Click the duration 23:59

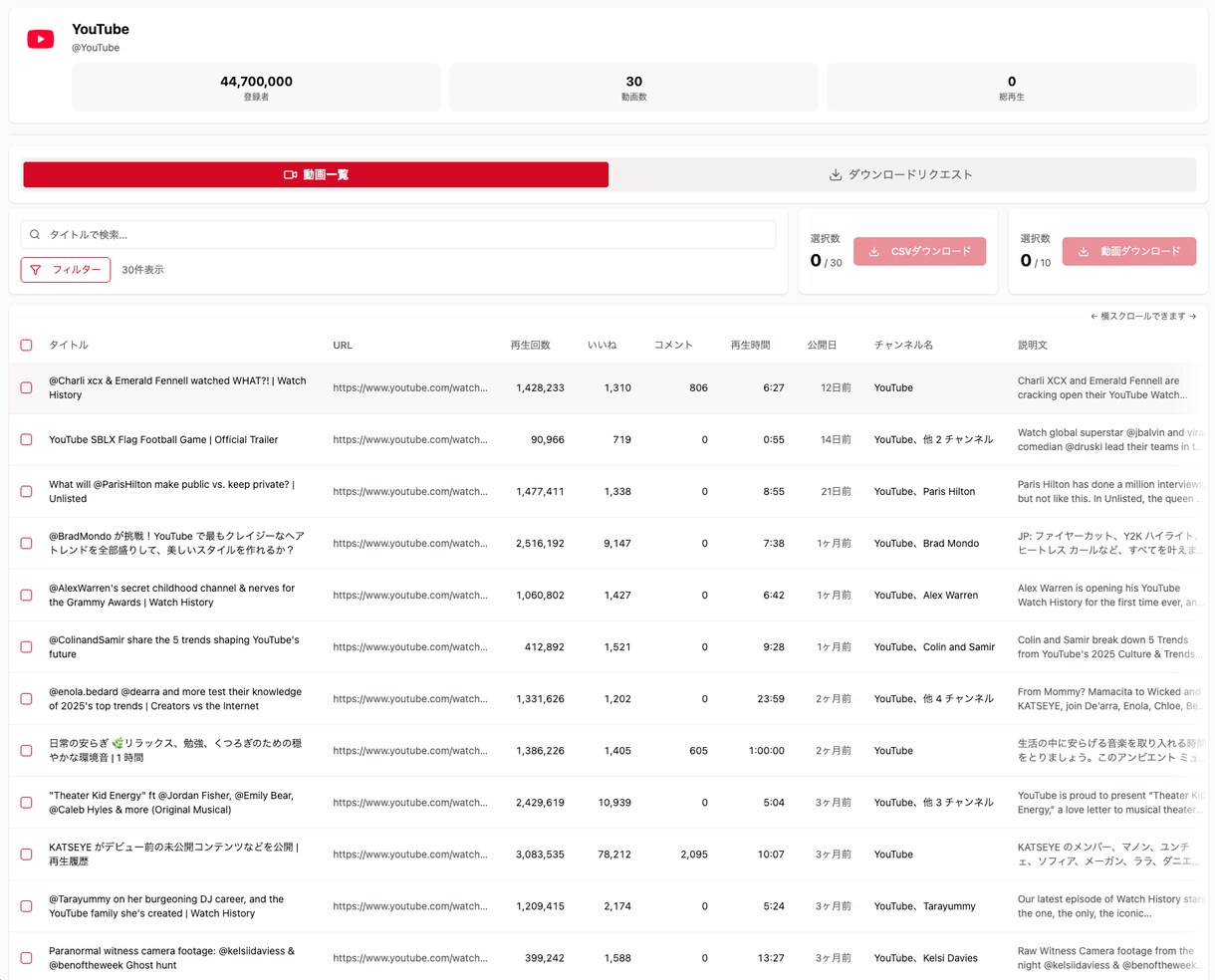771,699
